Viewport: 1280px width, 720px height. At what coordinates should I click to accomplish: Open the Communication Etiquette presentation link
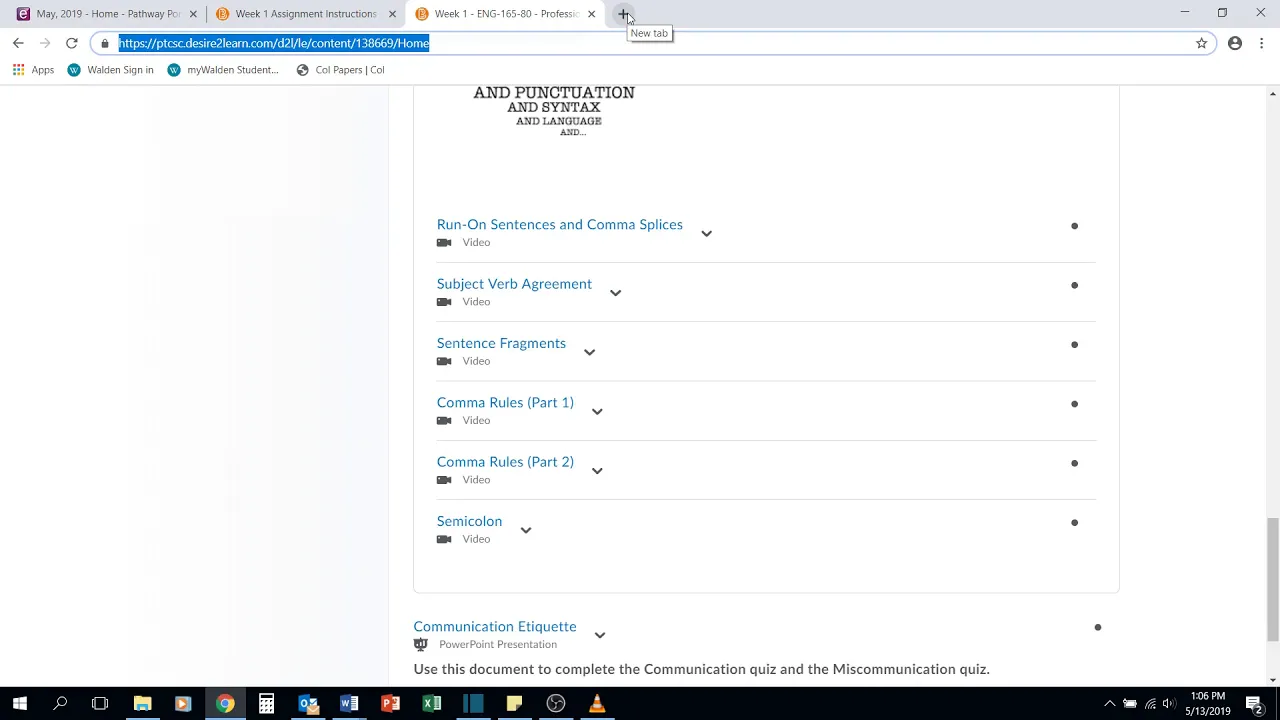pyautogui.click(x=495, y=626)
